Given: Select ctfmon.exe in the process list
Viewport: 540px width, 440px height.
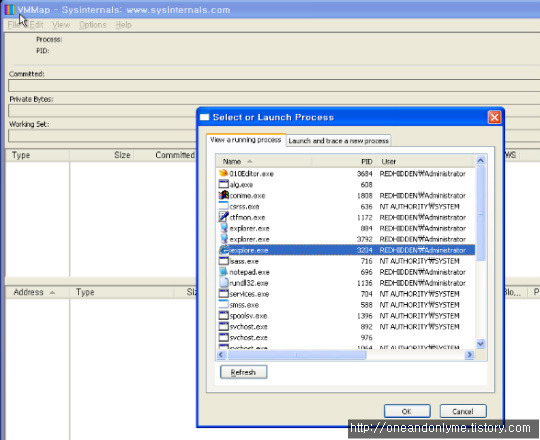Looking at the screenshot, I should [x=247, y=217].
